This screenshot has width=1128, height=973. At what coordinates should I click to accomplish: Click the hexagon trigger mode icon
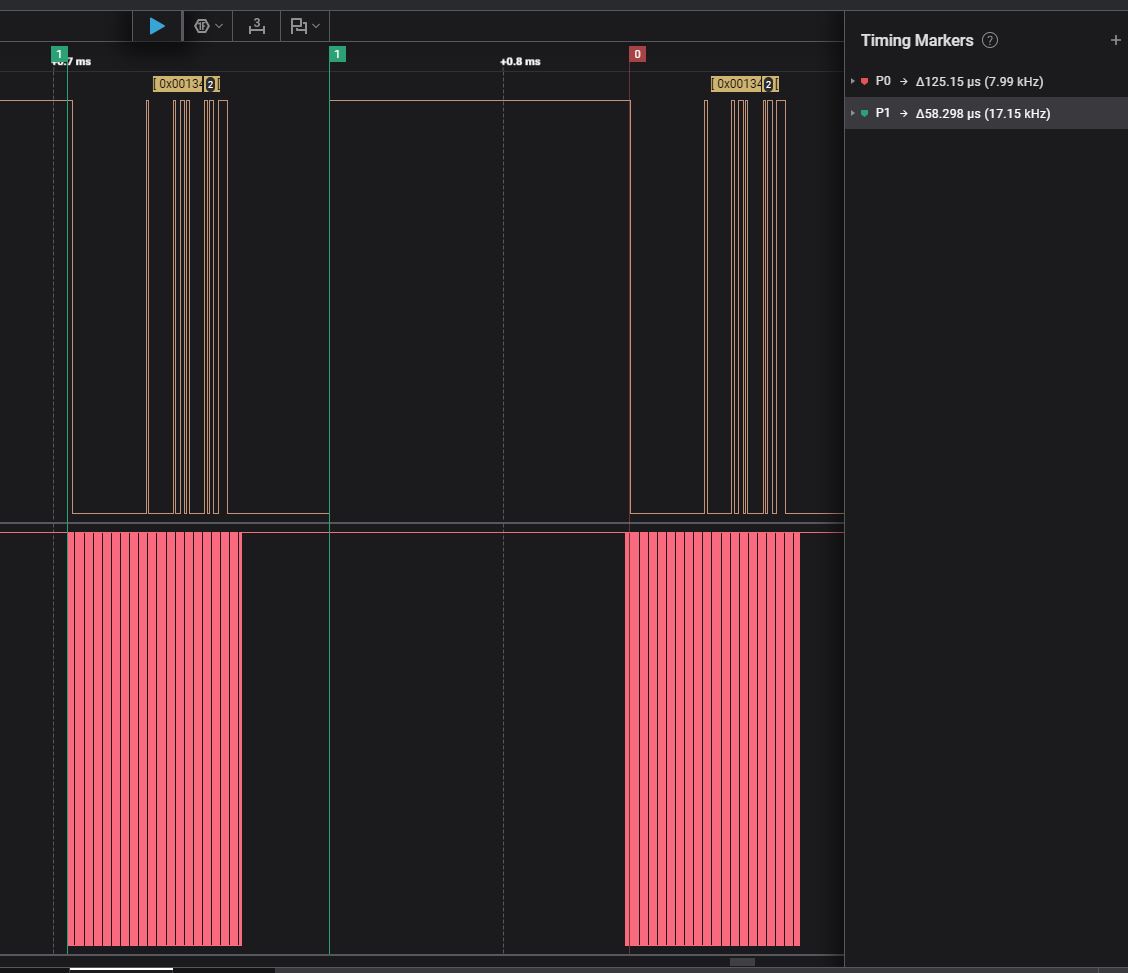(202, 26)
